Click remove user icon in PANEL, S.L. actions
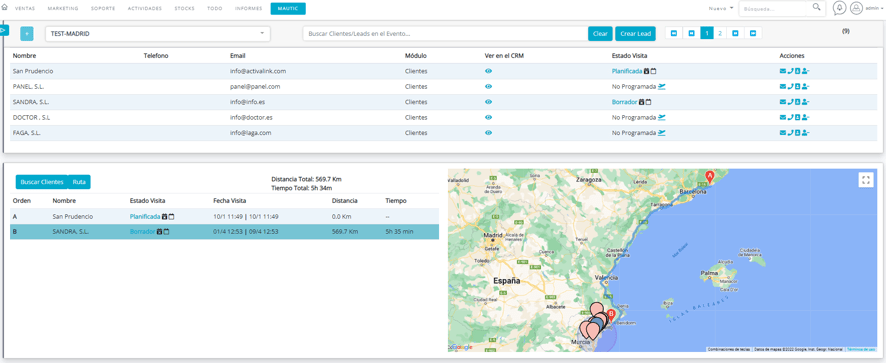This screenshot has width=886, height=363. point(806,87)
